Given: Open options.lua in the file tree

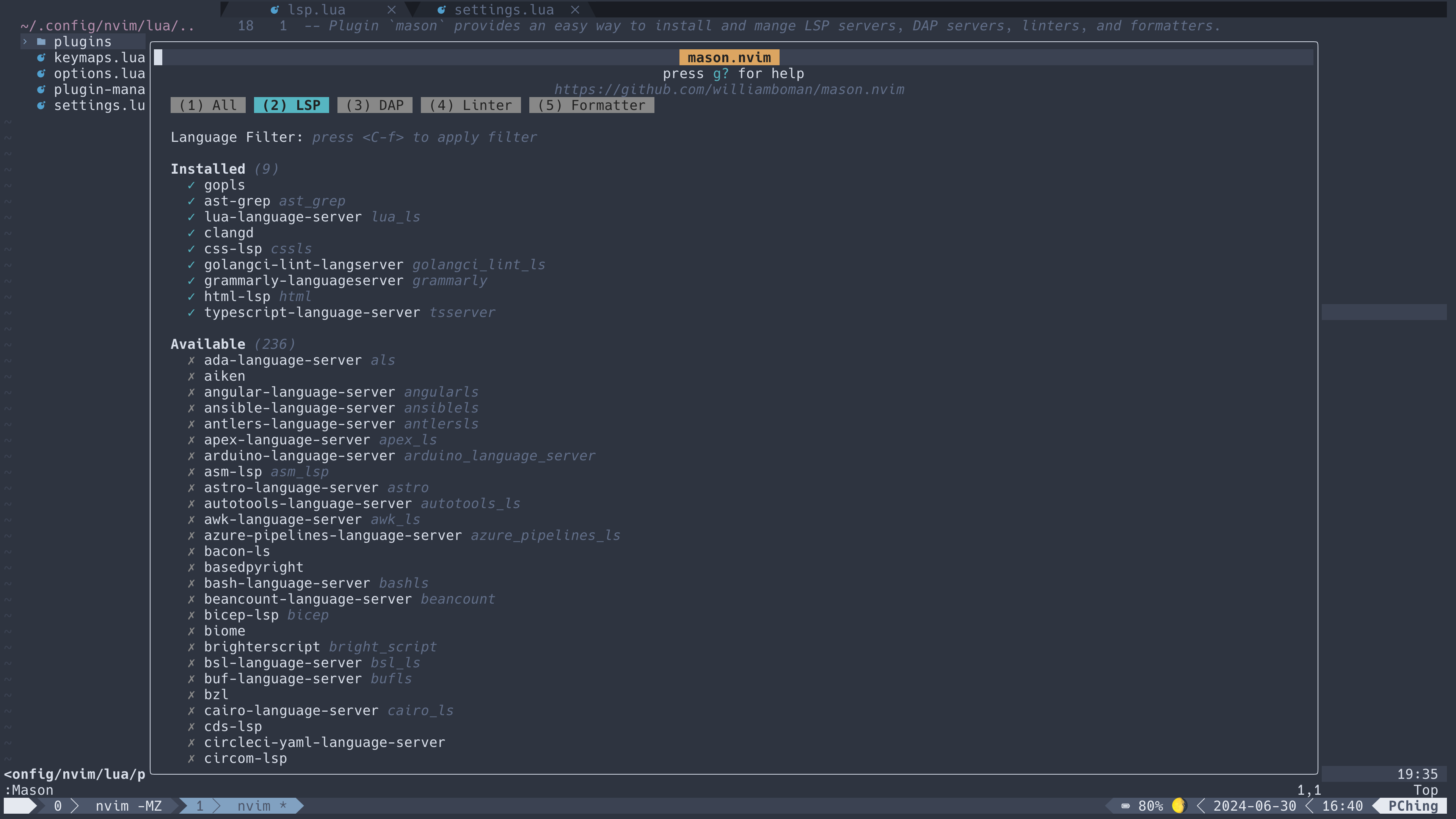Looking at the screenshot, I should [x=99, y=74].
